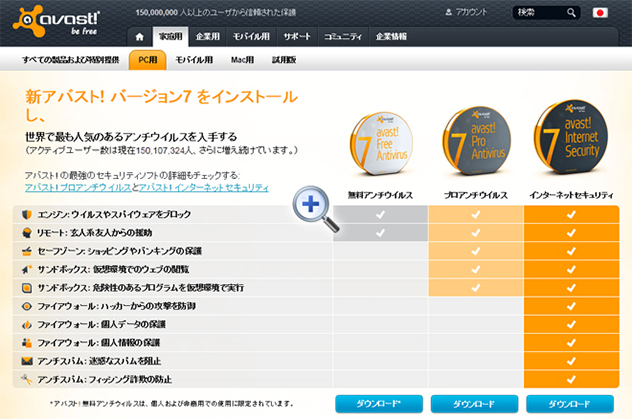Click the basket icon for セーフゾーン row

27,251
